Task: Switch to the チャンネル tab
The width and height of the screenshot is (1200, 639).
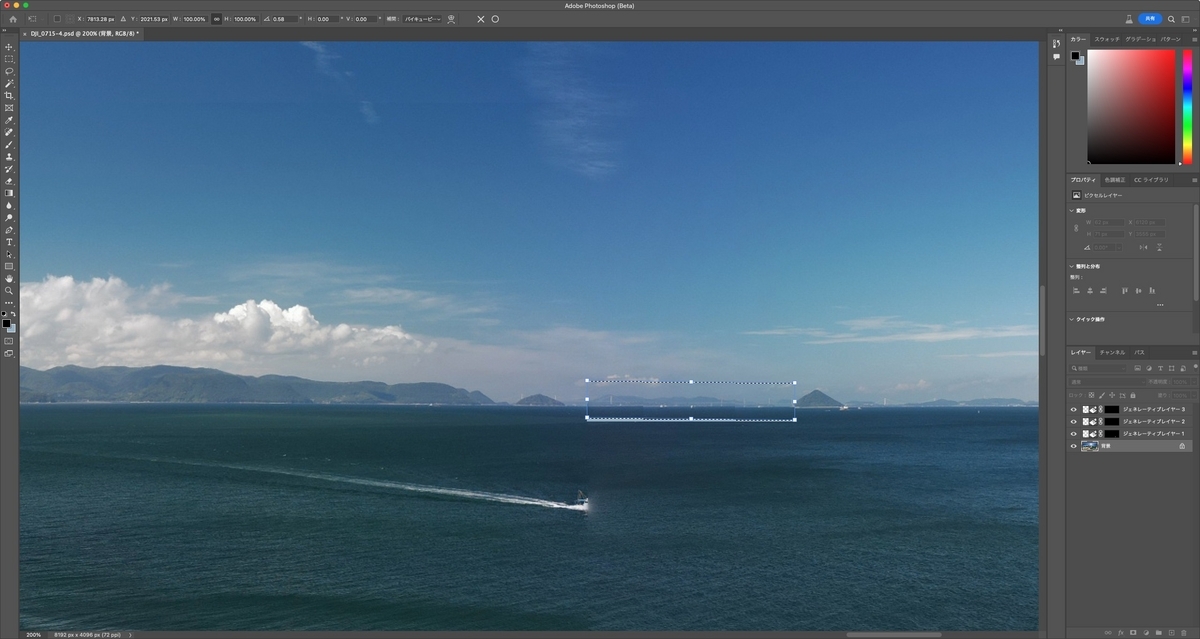Action: (x=1113, y=352)
